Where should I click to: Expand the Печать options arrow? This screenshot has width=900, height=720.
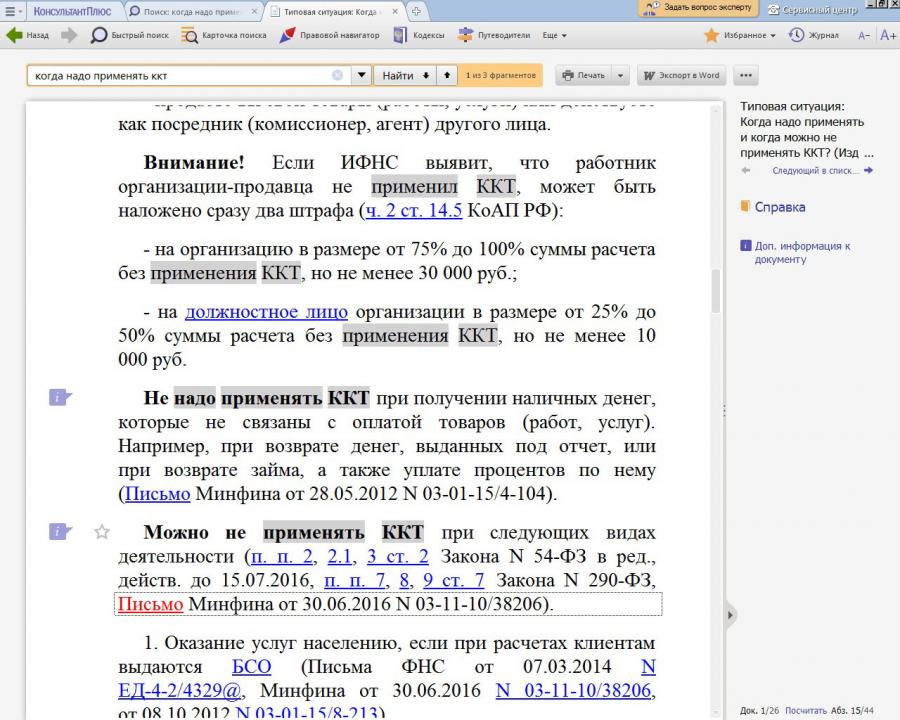pyautogui.click(x=621, y=75)
